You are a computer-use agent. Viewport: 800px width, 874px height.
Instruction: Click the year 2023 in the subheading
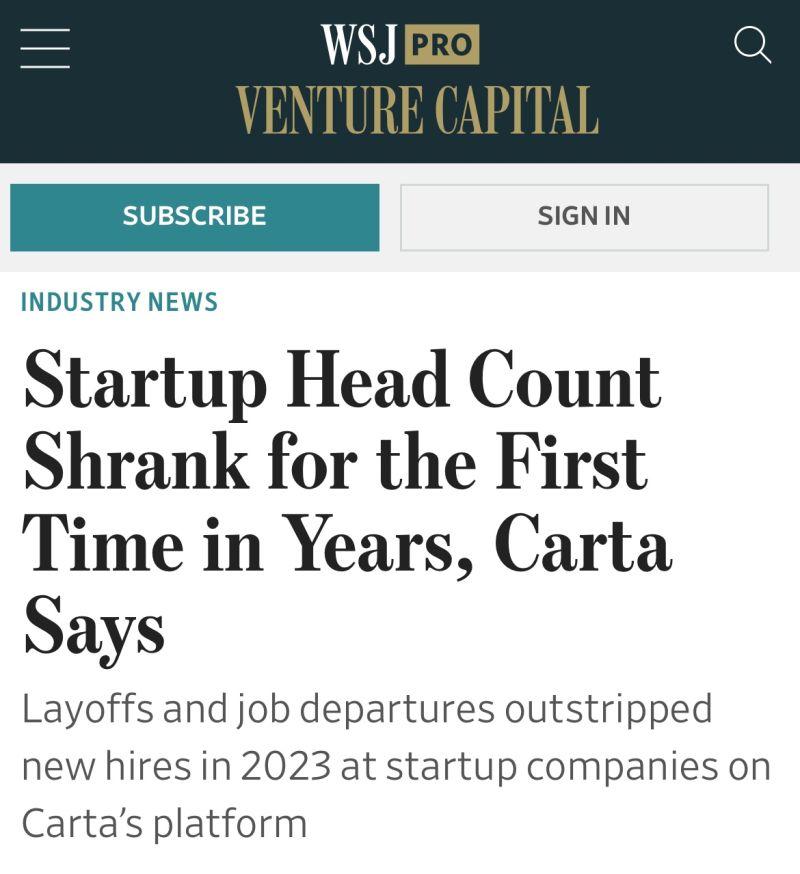click(x=285, y=766)
